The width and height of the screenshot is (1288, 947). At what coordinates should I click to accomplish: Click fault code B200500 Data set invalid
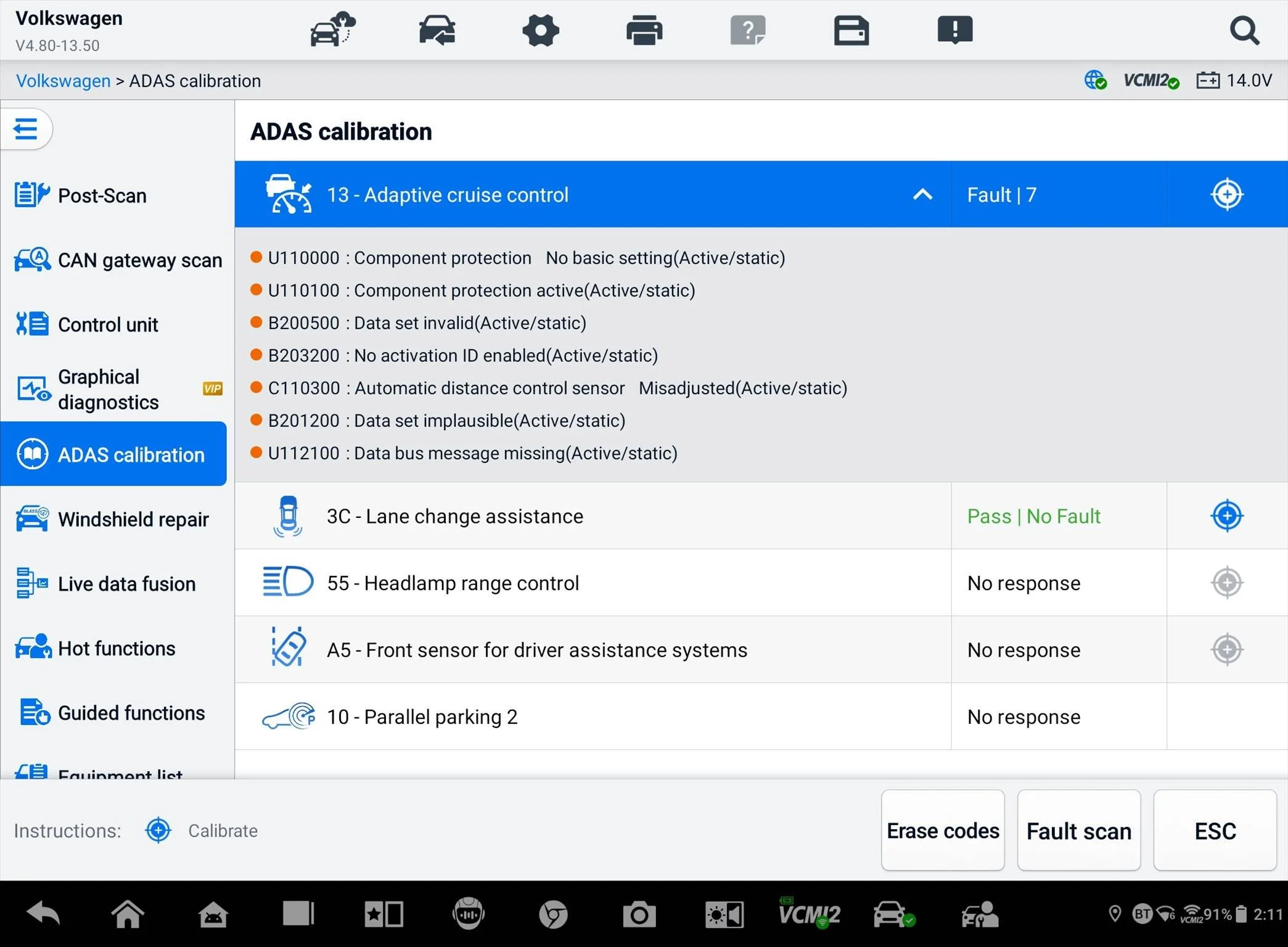[x=418, y=323]
